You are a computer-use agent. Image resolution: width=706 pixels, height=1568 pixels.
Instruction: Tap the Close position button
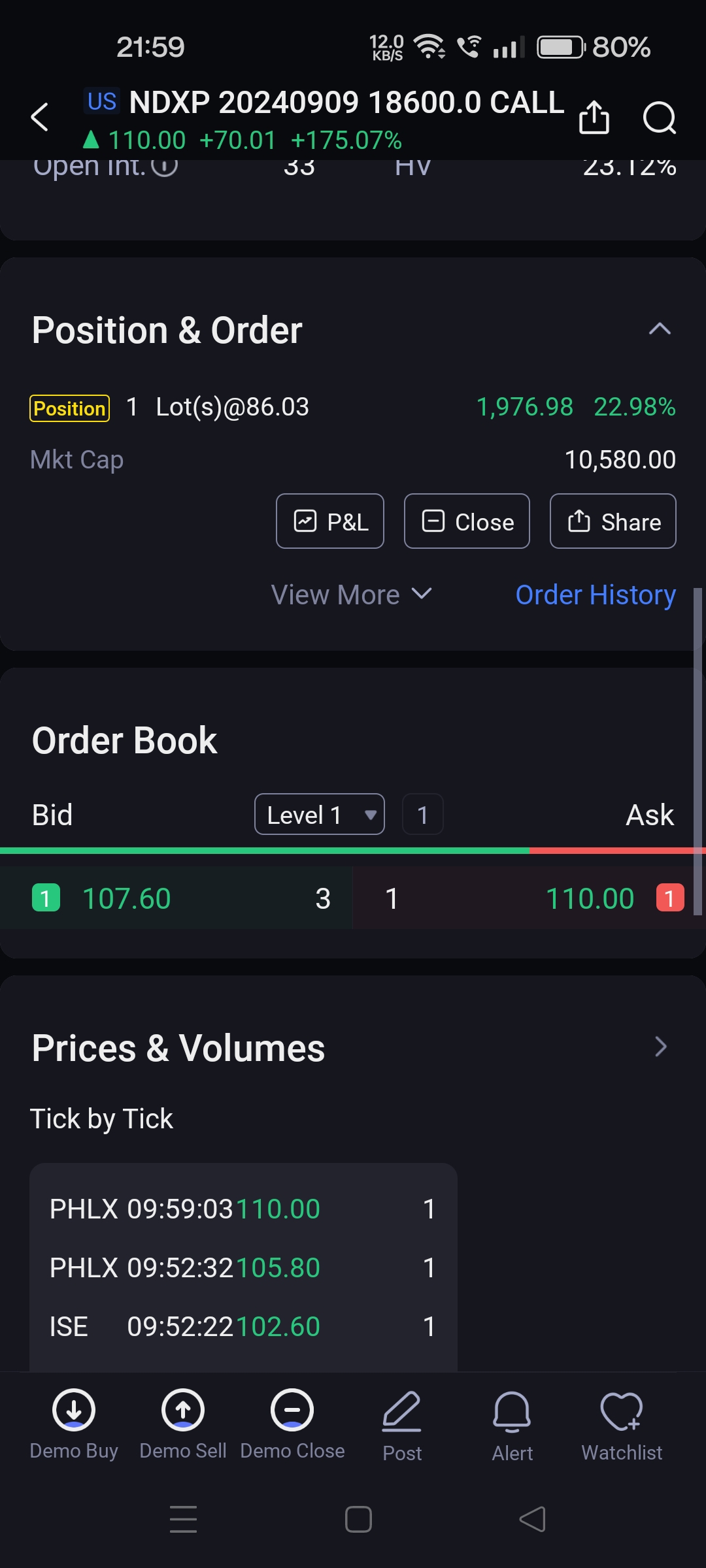point(467,521)
